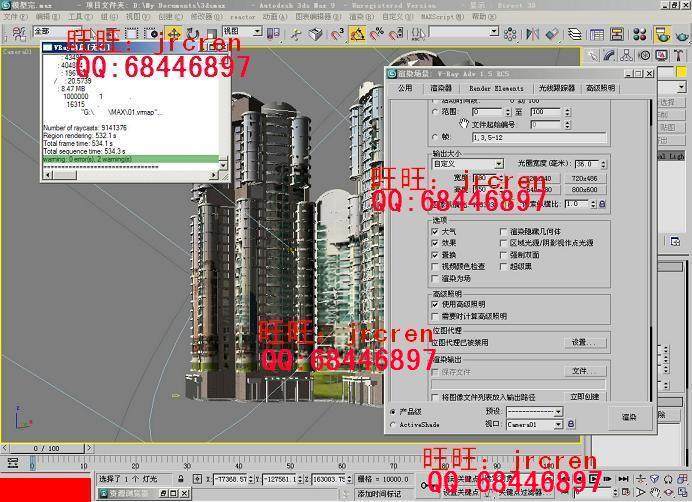Image resolution: width=692 pixels, height=502 pixels.
Task: Open the Mini Curve Editor icon
Action: 12,463
